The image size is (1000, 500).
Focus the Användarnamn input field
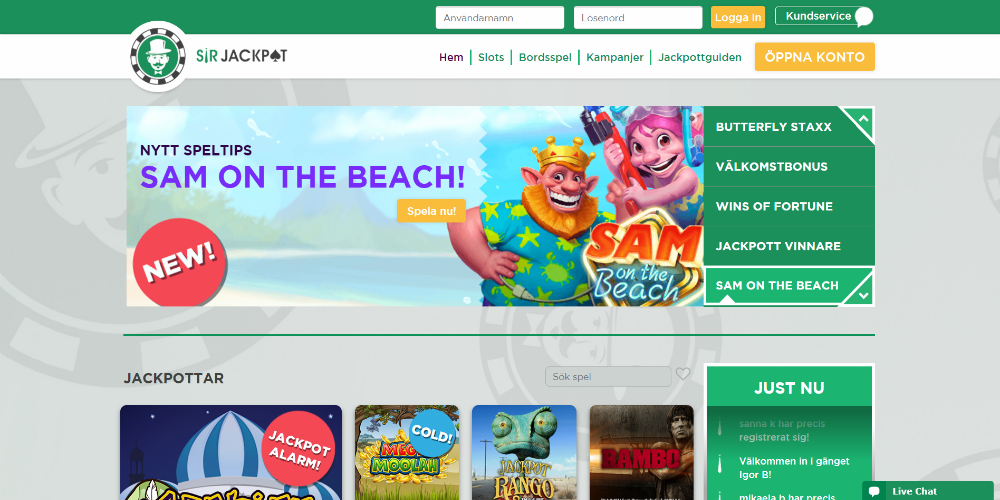coord(500,18)
